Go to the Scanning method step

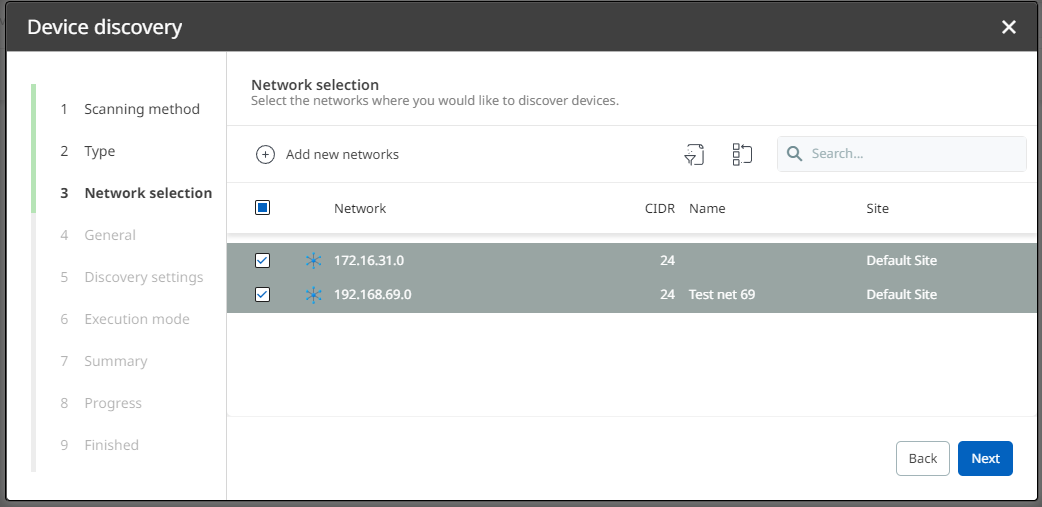click(x=141, y=109)
